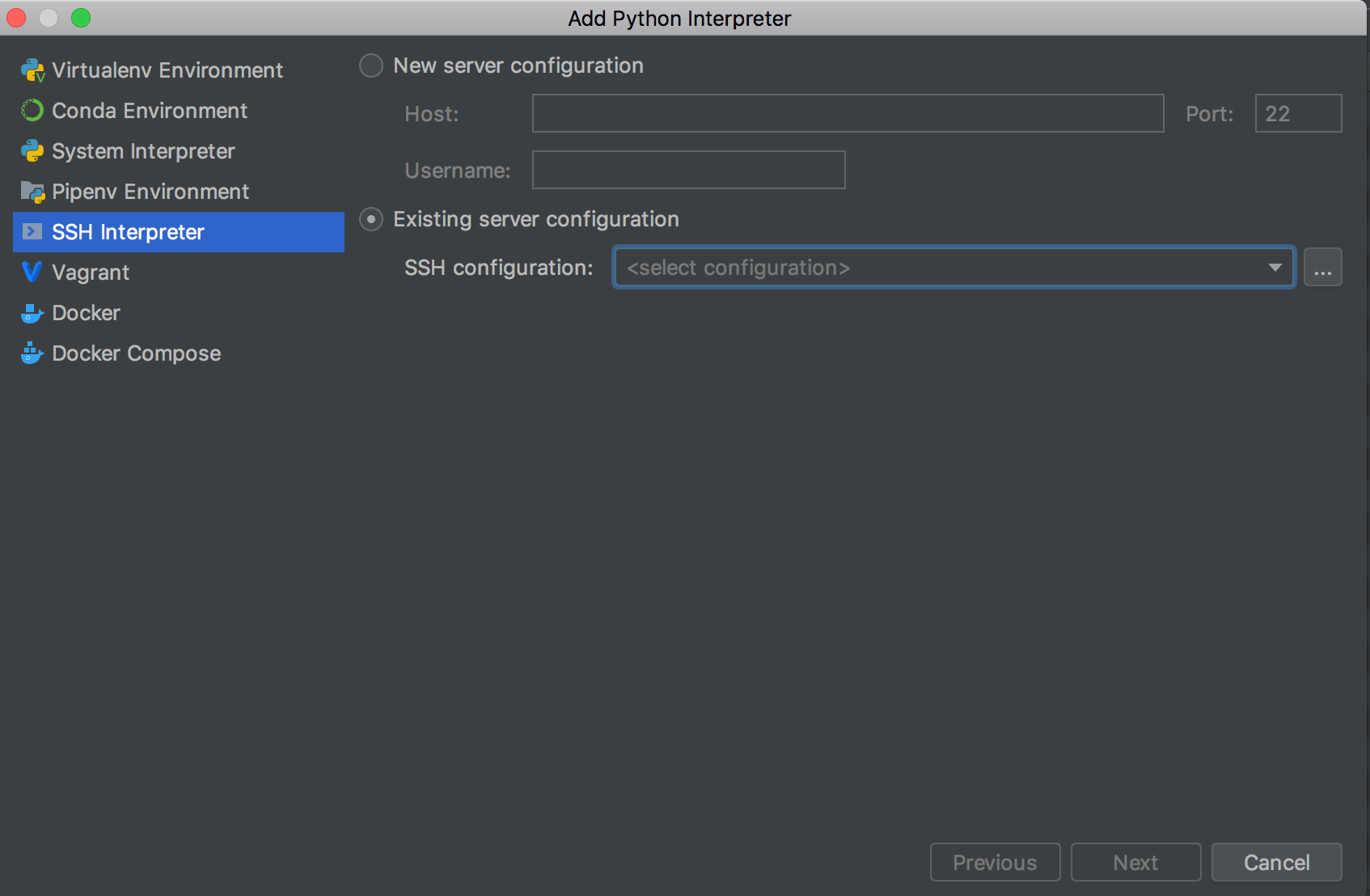Click the Virtualenv Environment python icon
1370x896 pixels.
coord(32,70)
